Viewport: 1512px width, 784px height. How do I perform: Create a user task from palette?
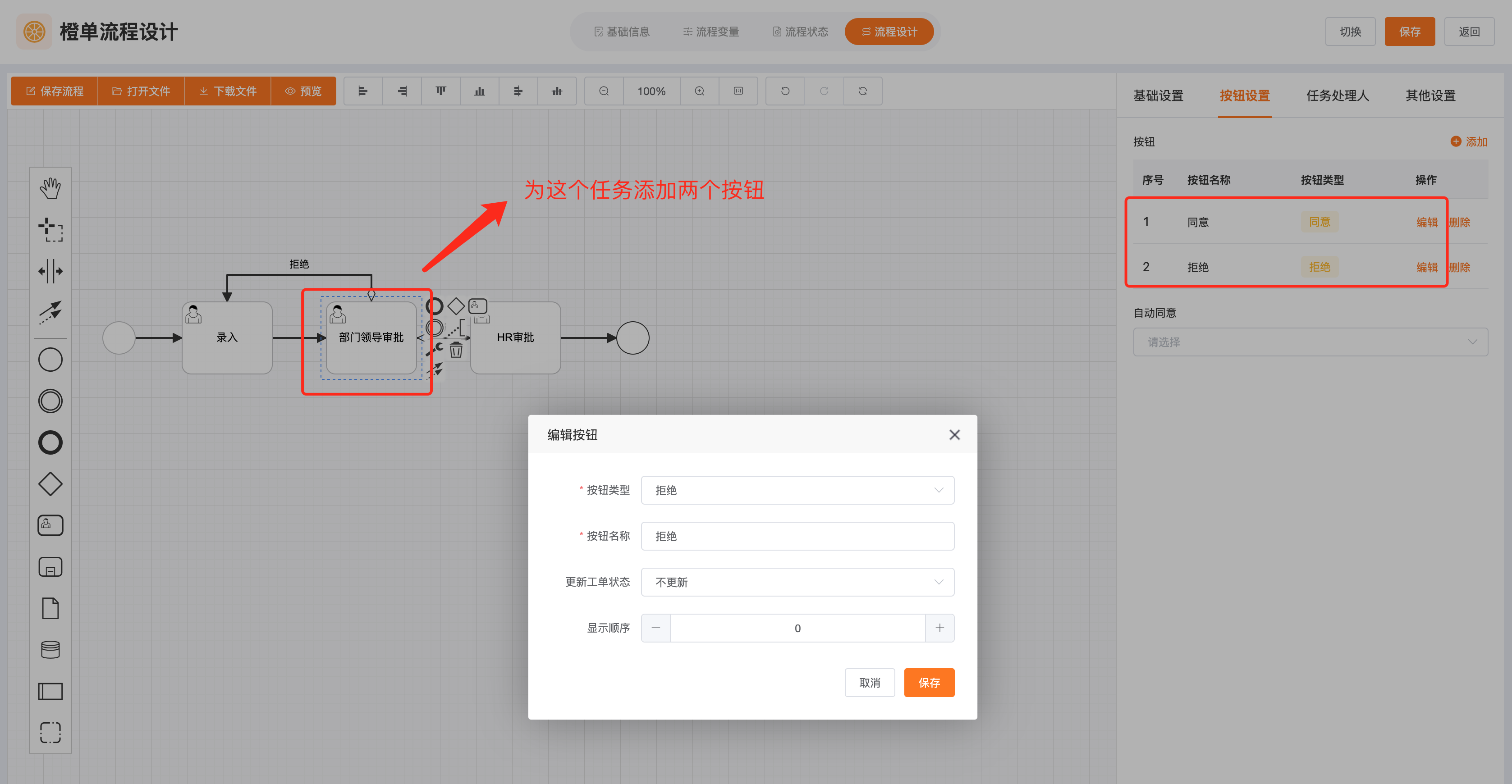50,525
